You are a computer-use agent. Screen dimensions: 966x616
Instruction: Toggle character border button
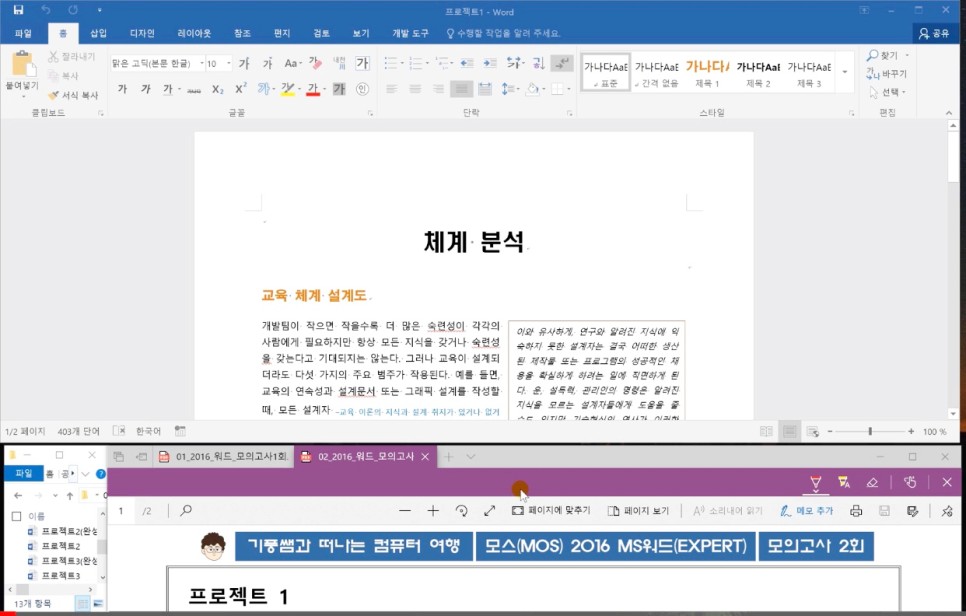pyautogui.click(x=362, y=63)
